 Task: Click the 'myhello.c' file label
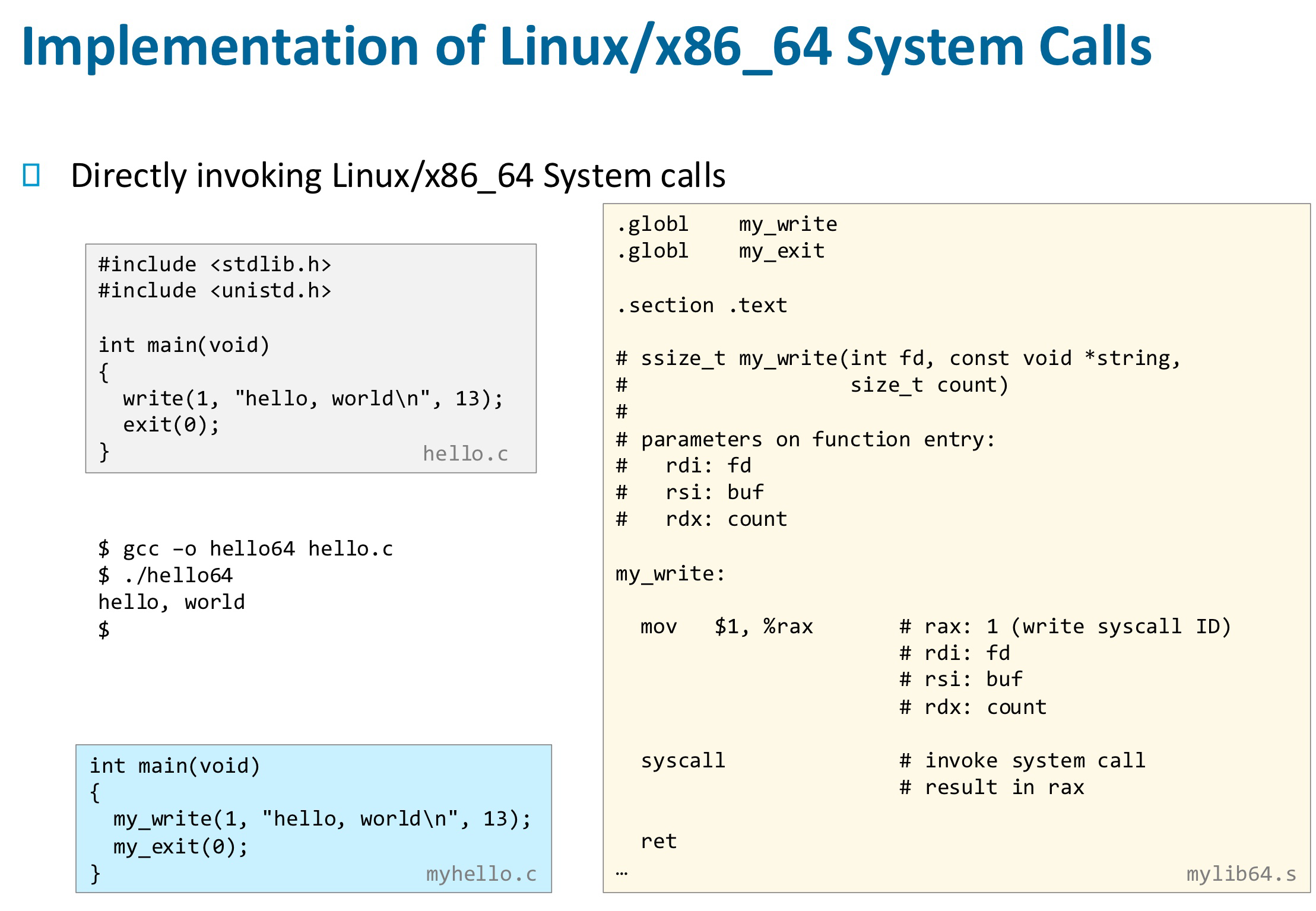click(x=481, y=874)
